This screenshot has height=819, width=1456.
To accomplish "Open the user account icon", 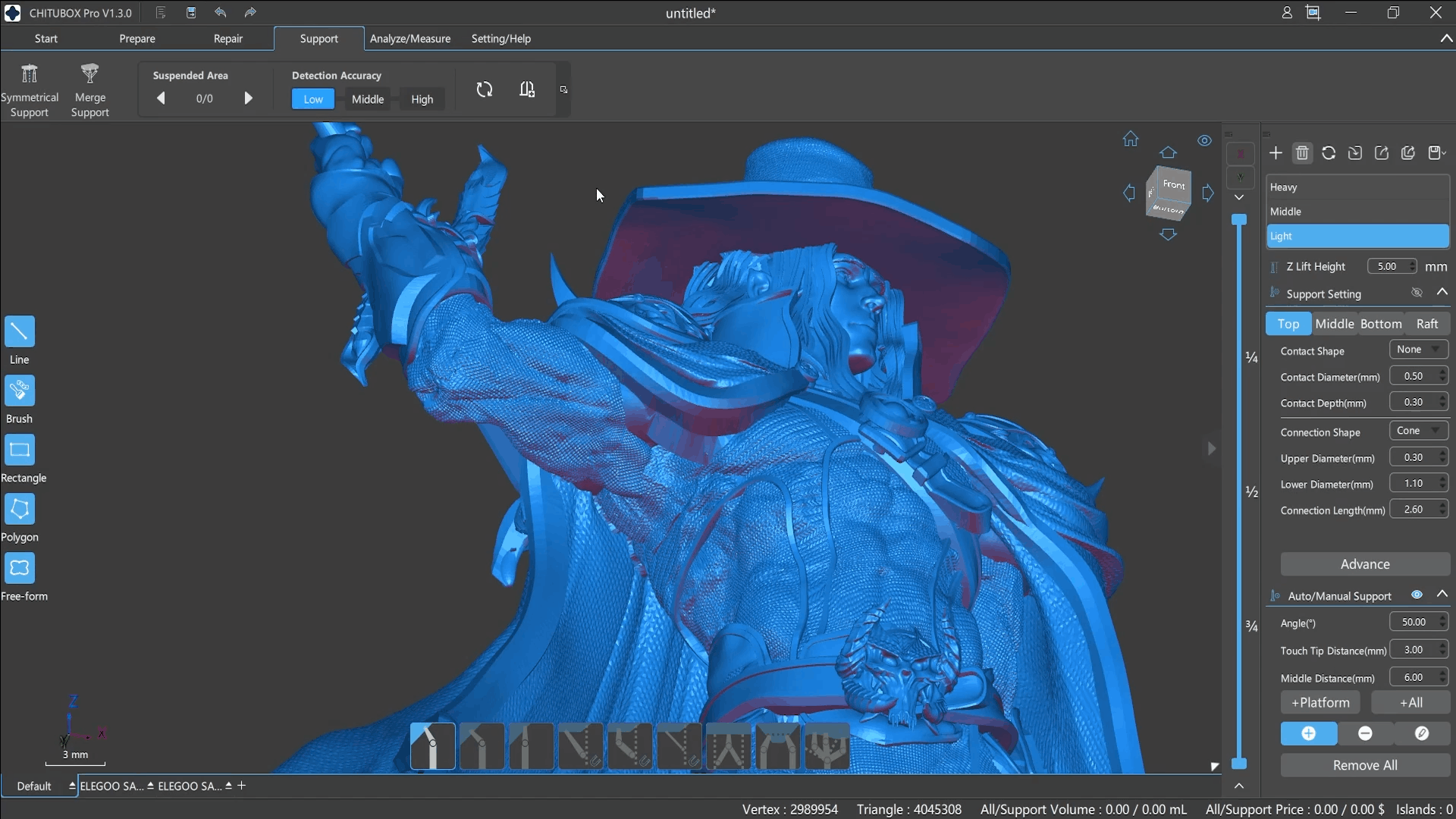I will coord(1287,12).
